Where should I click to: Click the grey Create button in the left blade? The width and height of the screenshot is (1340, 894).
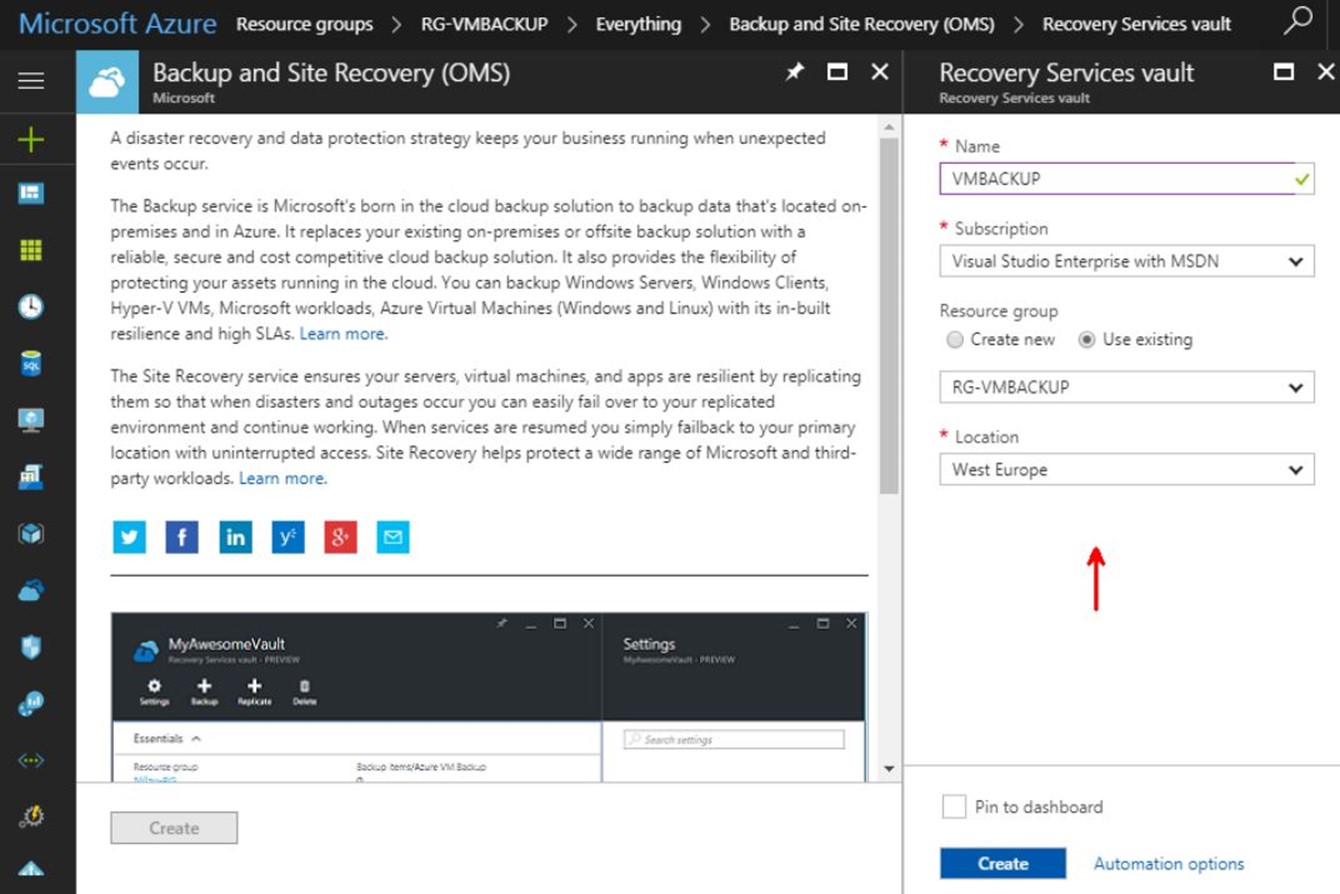coord(174,828)
